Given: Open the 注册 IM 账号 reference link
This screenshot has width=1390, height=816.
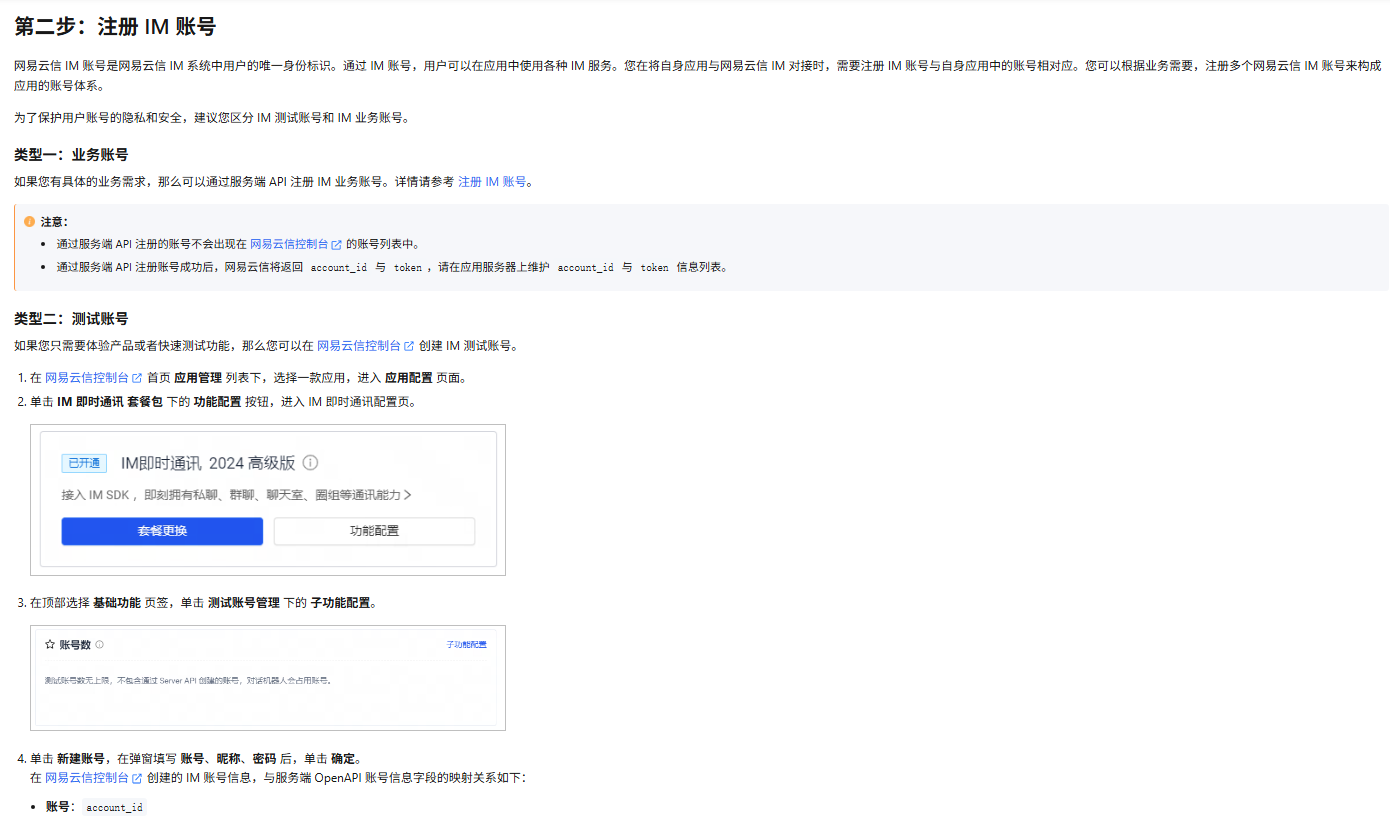Looking at the screenshot, I should 492,182.
